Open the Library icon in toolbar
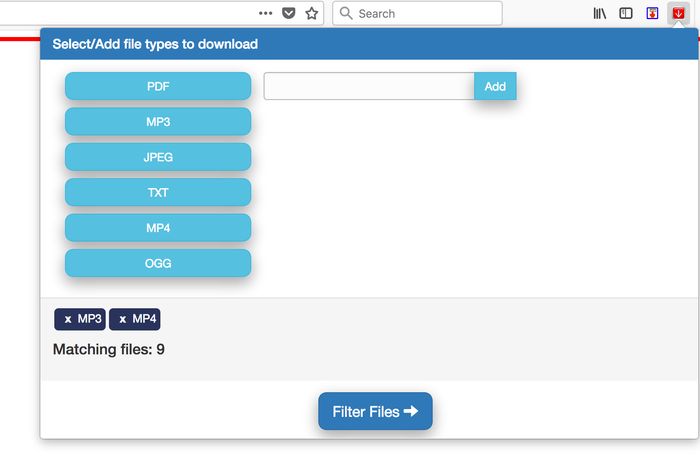Screen dimensions: 700x470 [x=600, y=14]
